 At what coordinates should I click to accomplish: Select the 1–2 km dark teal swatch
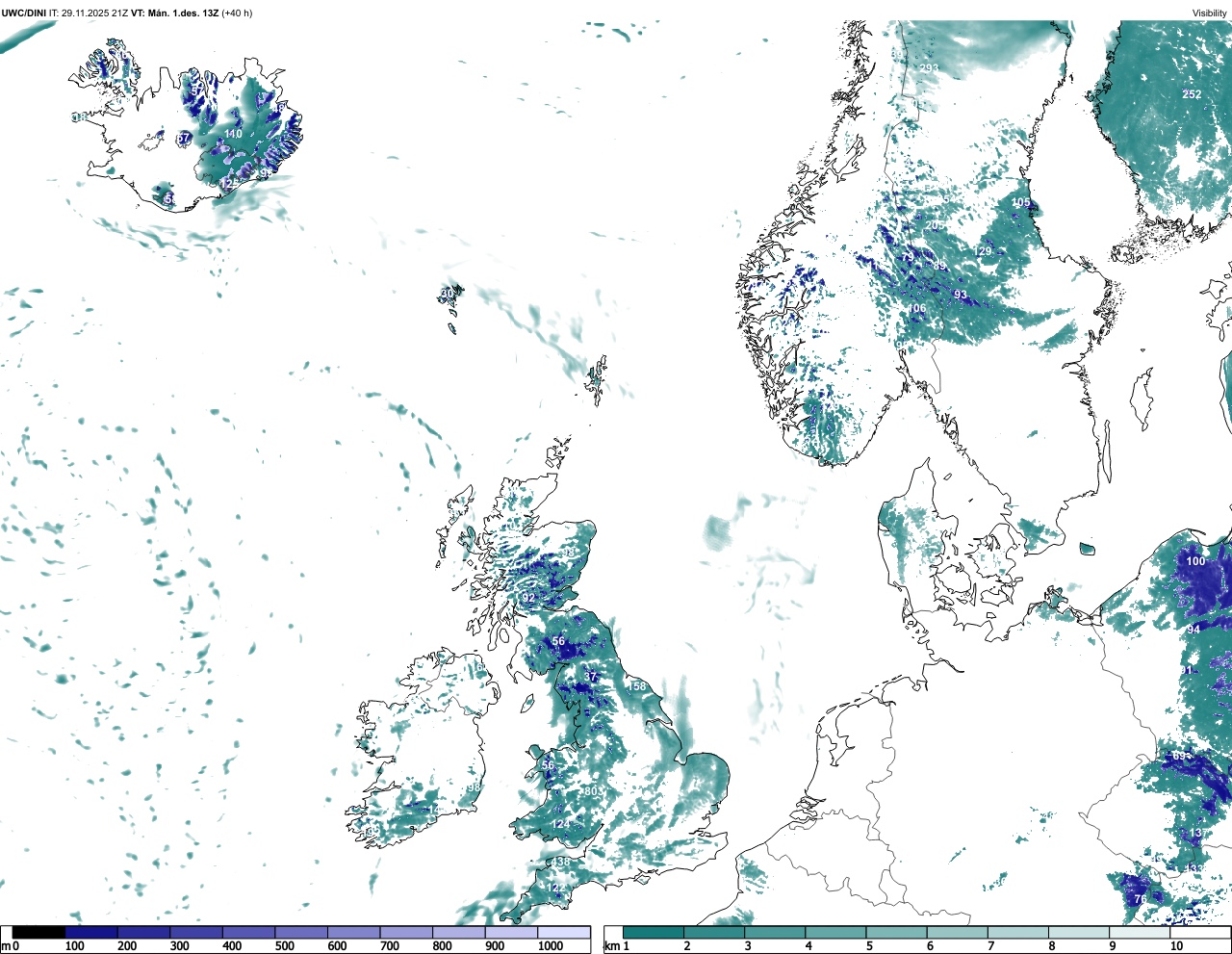tap(654, 932)
